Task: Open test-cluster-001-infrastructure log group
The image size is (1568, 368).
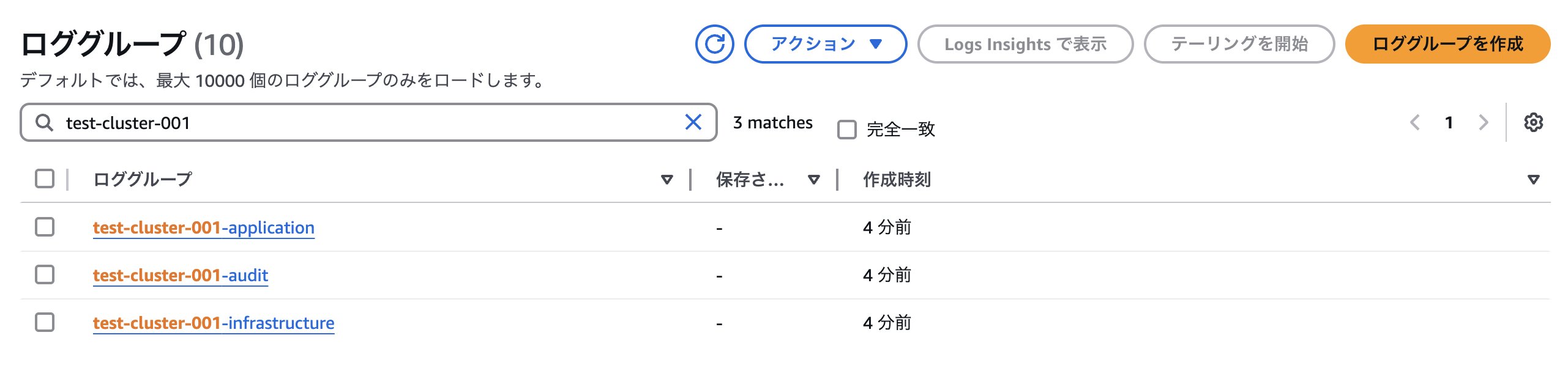Action: (x=214, y=323)
